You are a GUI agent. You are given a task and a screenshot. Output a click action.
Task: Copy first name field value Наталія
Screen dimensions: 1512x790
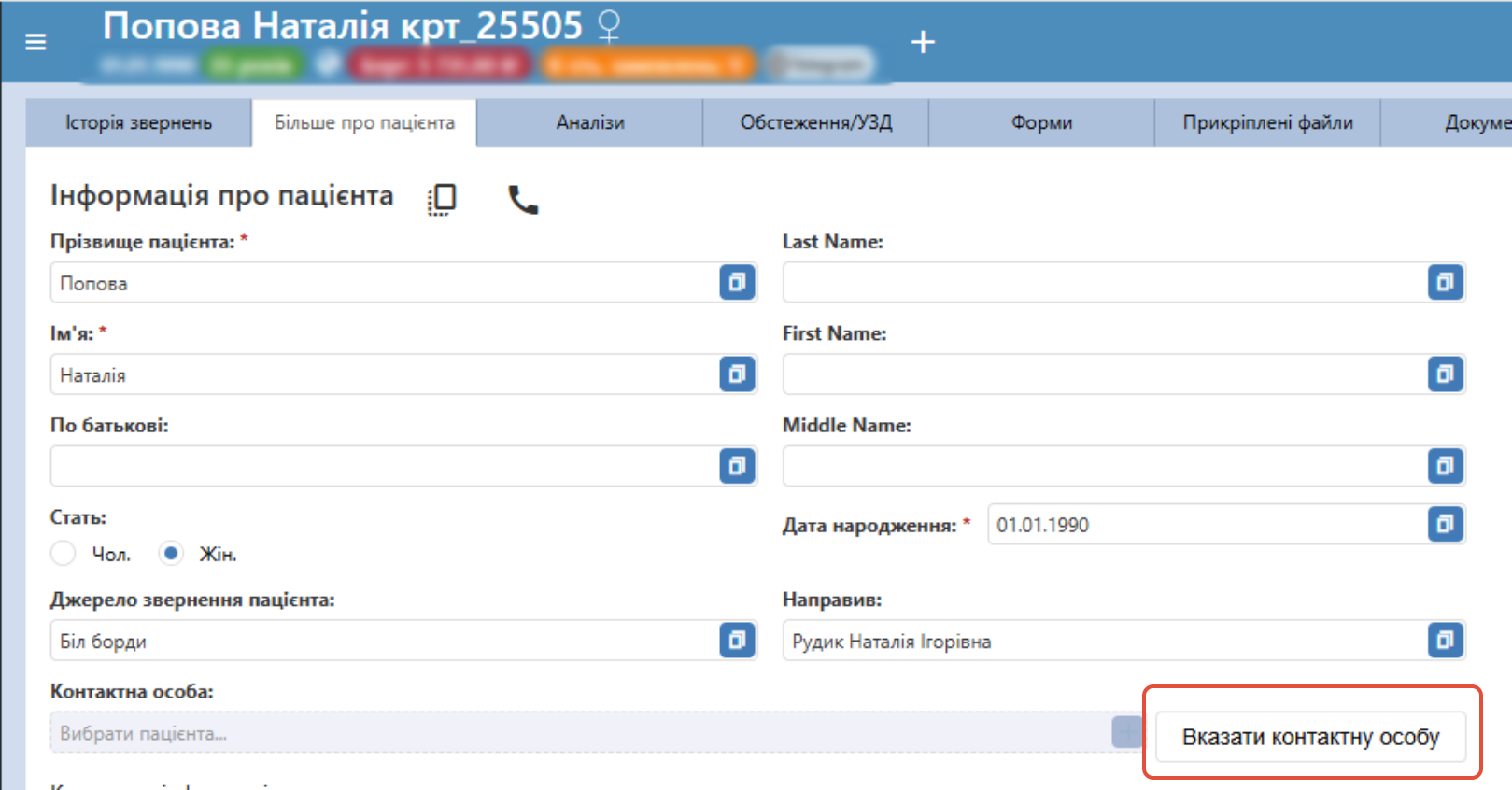(x=737, y=374)
